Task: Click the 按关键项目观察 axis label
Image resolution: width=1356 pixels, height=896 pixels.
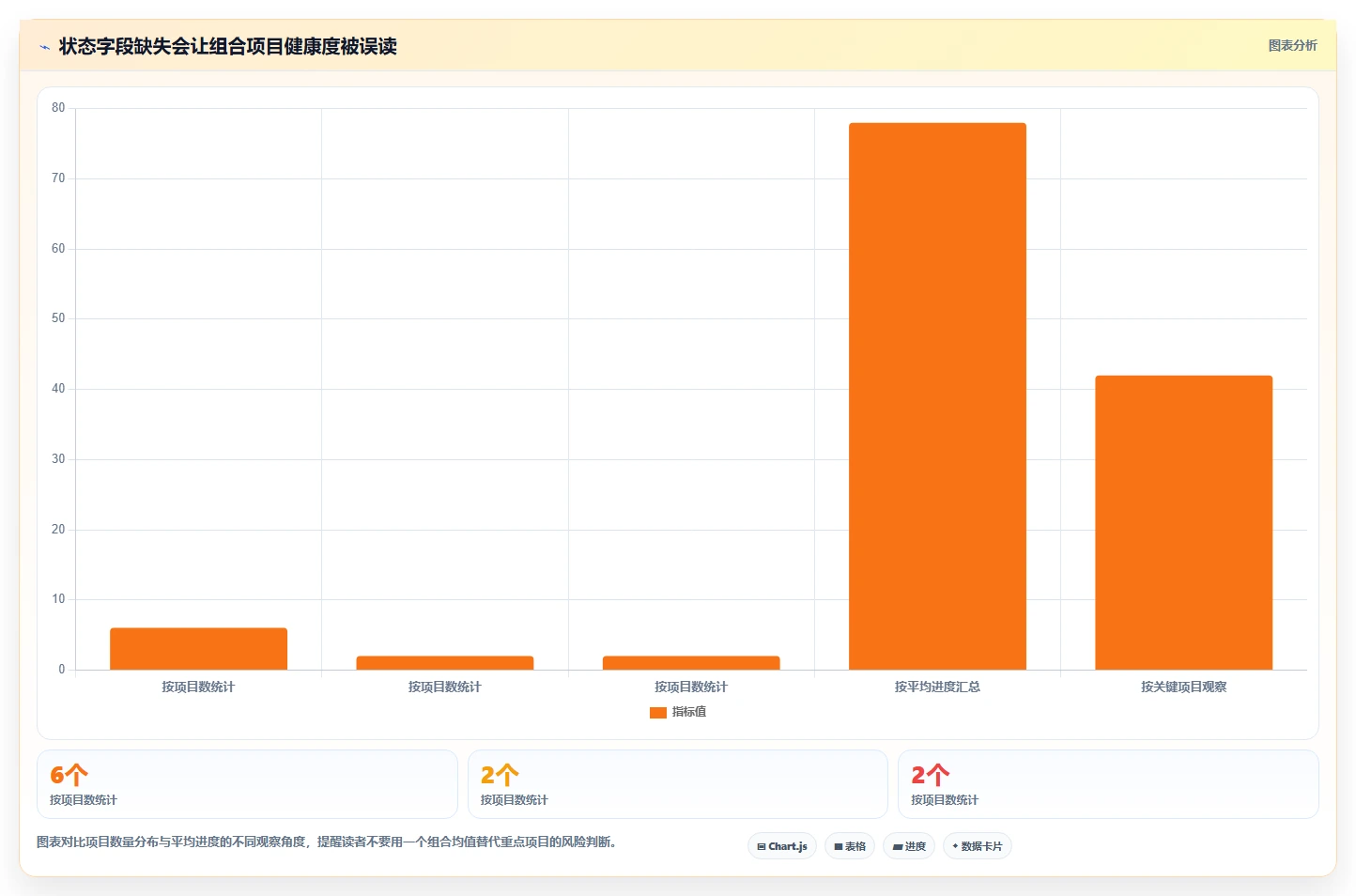Action: coord(1183,687)
